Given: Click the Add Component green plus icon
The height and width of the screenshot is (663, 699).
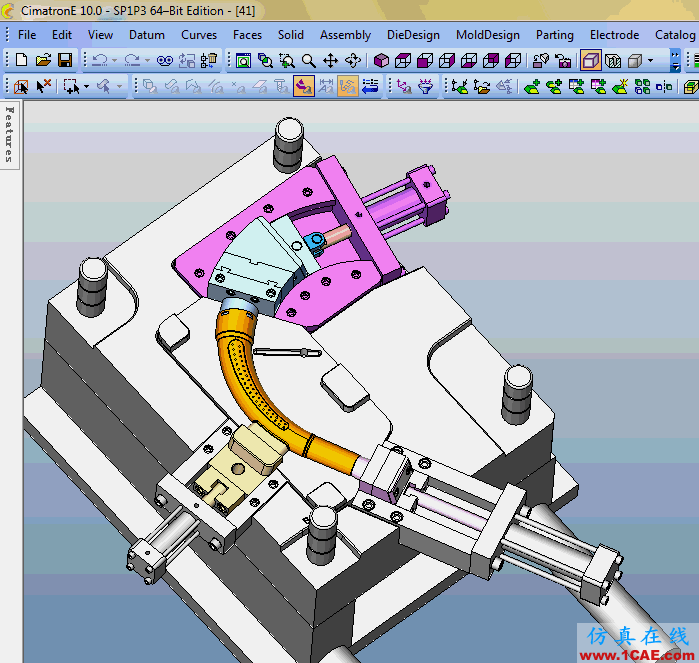Looking at the screenshot, I should pyautogui.click(x=532, y=86).
